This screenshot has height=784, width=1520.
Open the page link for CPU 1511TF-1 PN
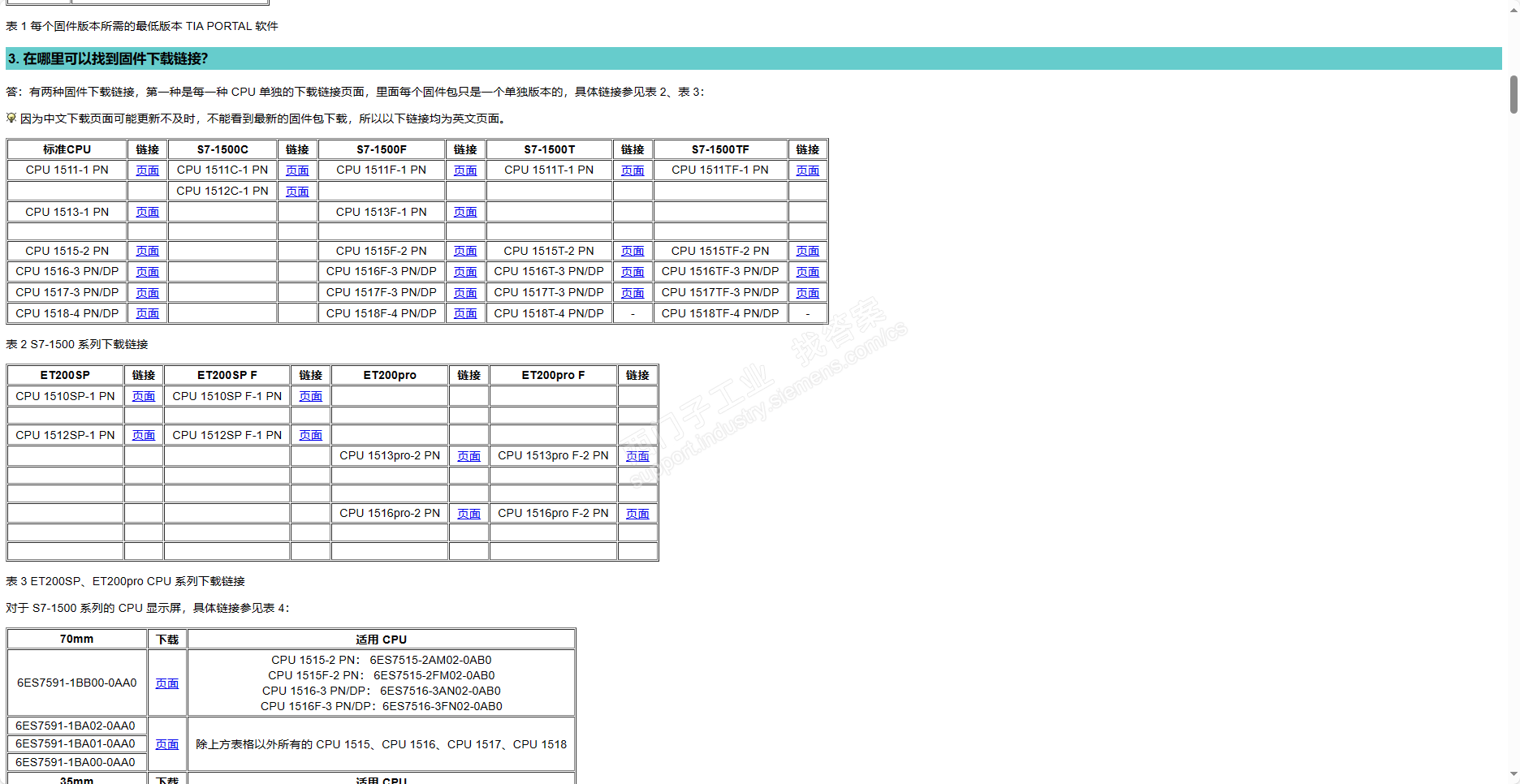click(808, 170)
